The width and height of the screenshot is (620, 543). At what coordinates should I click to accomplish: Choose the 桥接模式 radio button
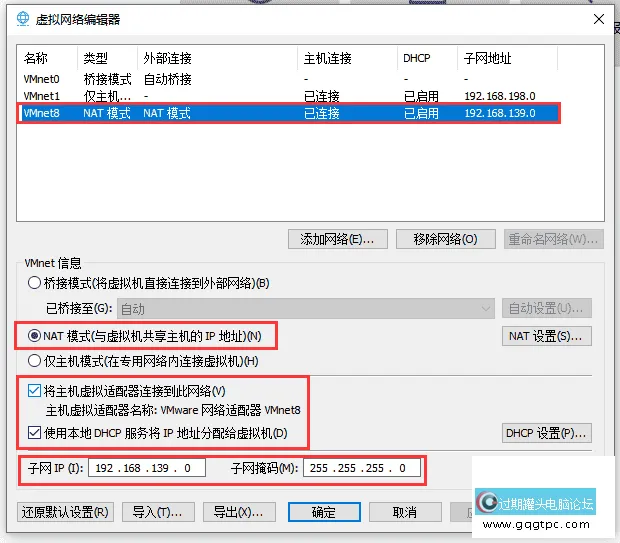[x=34, y=283]
